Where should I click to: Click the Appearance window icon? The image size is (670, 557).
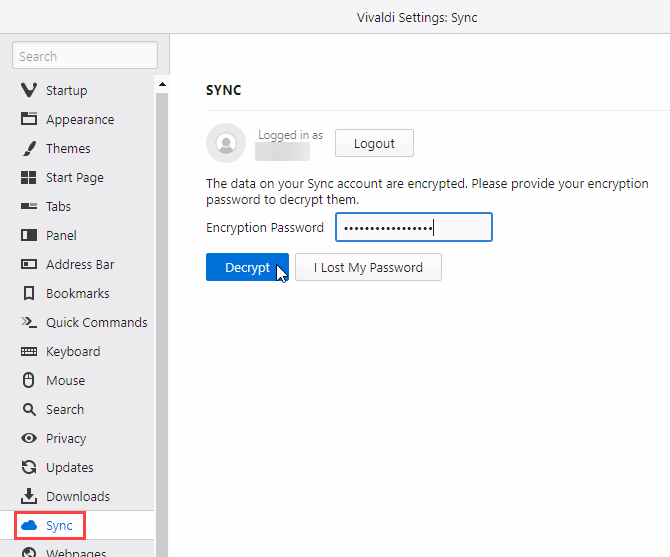[29, 119]
